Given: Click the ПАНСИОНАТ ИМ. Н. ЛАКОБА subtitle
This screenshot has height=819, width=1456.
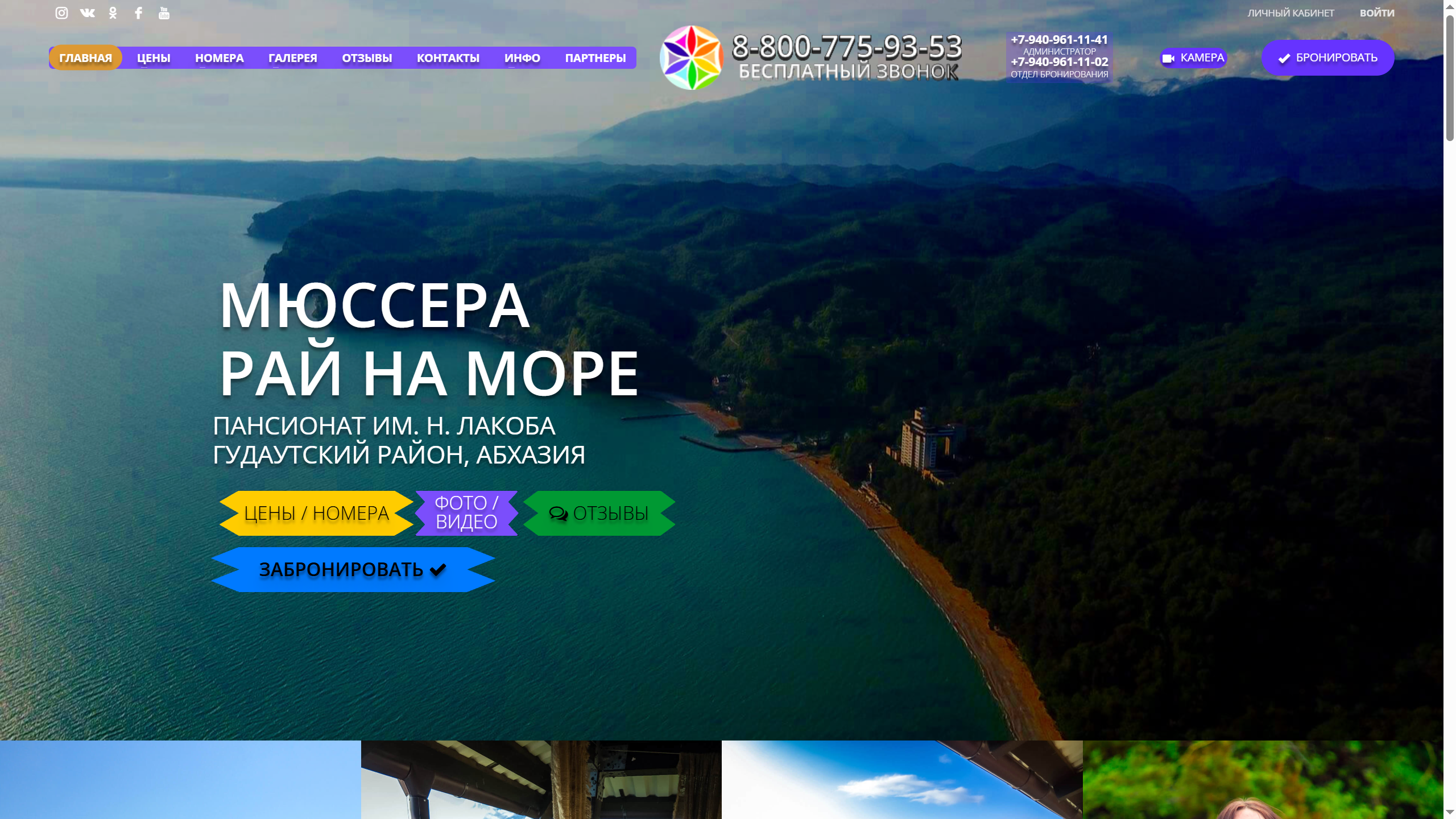Looking at the screenshot, I should point(384,425).
